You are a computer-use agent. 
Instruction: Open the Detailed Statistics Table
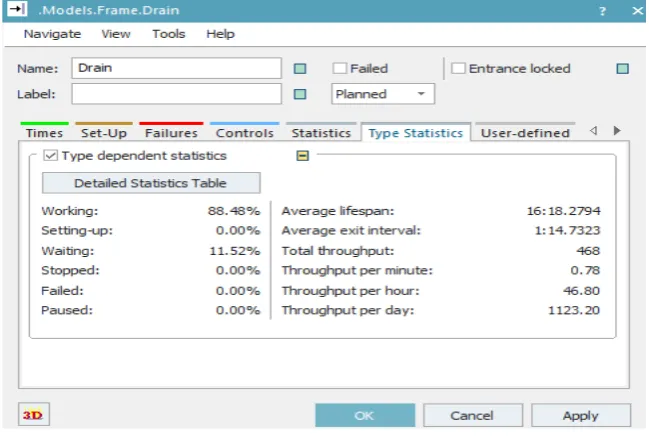coord(151,183)
